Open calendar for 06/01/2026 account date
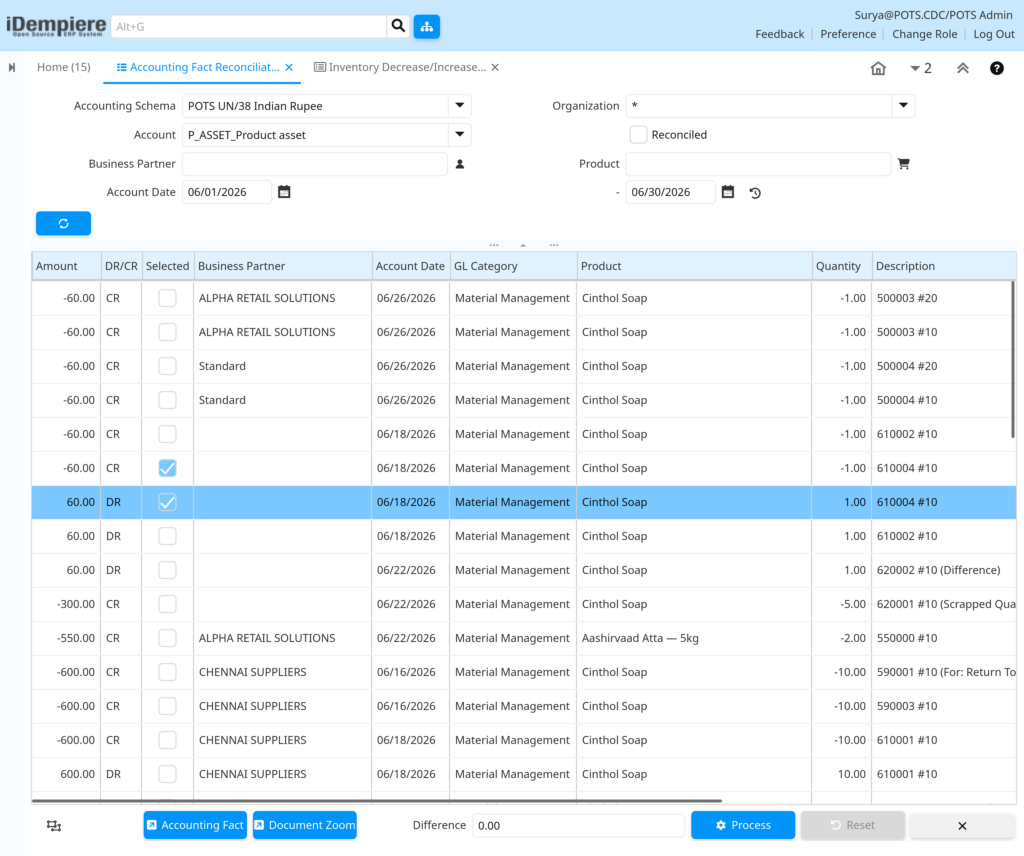Screen dimensions: 1024x856 [x=284, y=192]
